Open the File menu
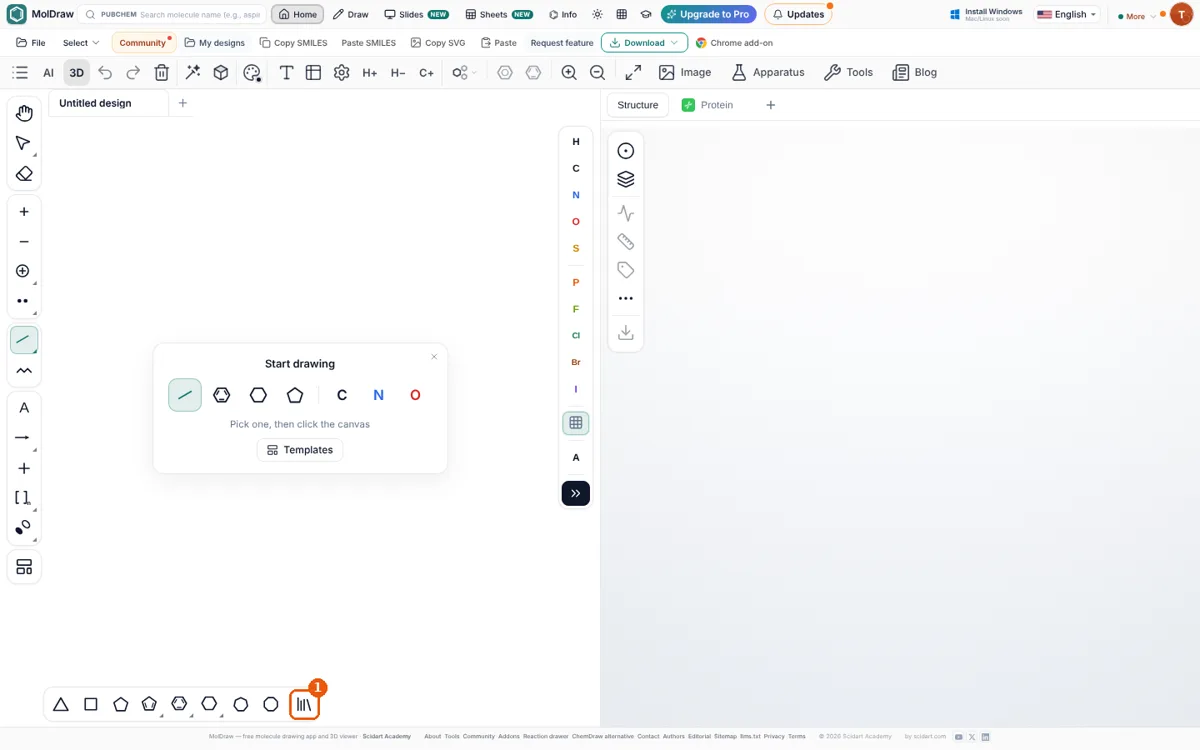Image resolution: width=1200 pixels, height=750 pixels. click(31, 43)
